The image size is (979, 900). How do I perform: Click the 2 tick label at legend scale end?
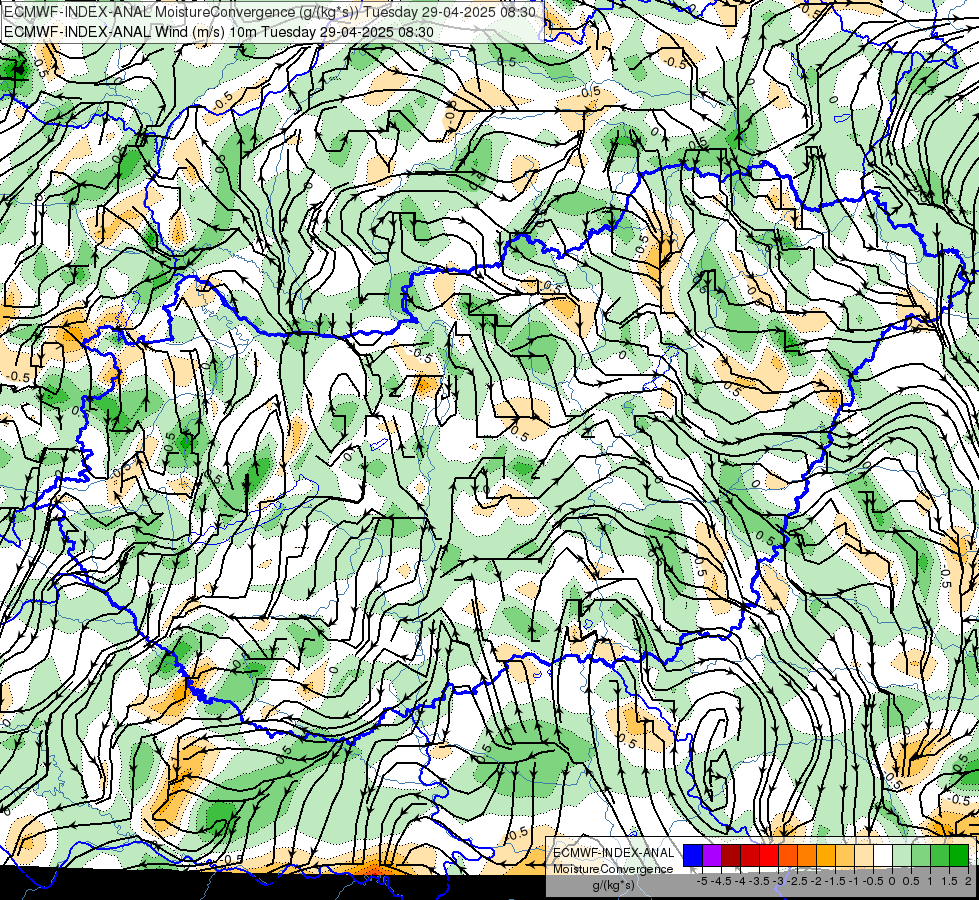tap(968, 881)
